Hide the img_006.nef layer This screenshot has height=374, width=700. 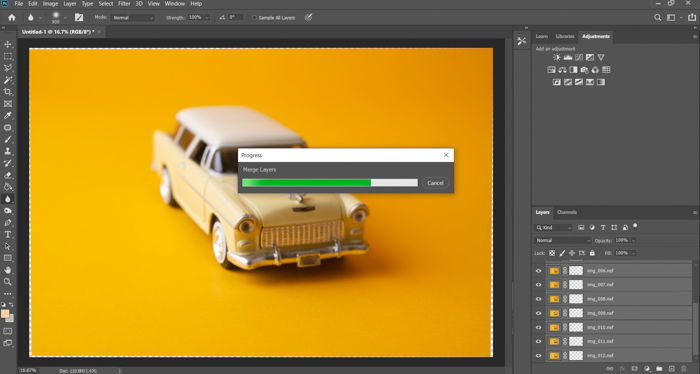pos(538,271)
